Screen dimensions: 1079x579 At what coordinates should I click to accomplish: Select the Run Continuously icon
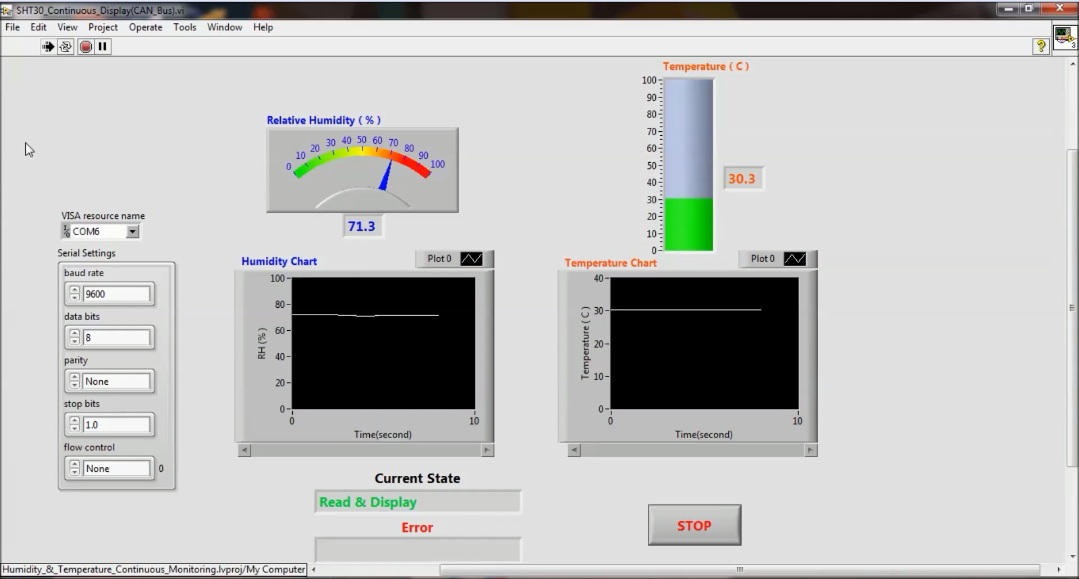64,46
